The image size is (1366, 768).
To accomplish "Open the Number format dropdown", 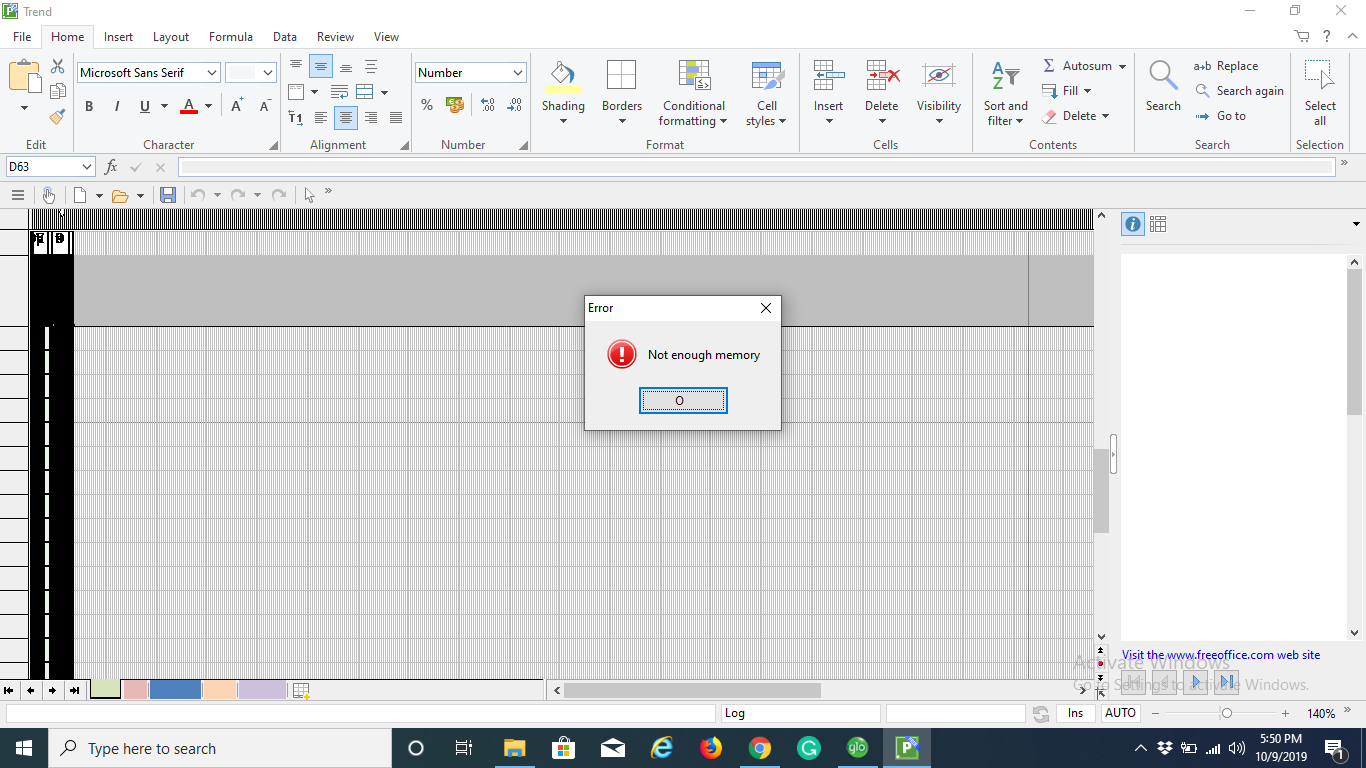I will 517,73.
